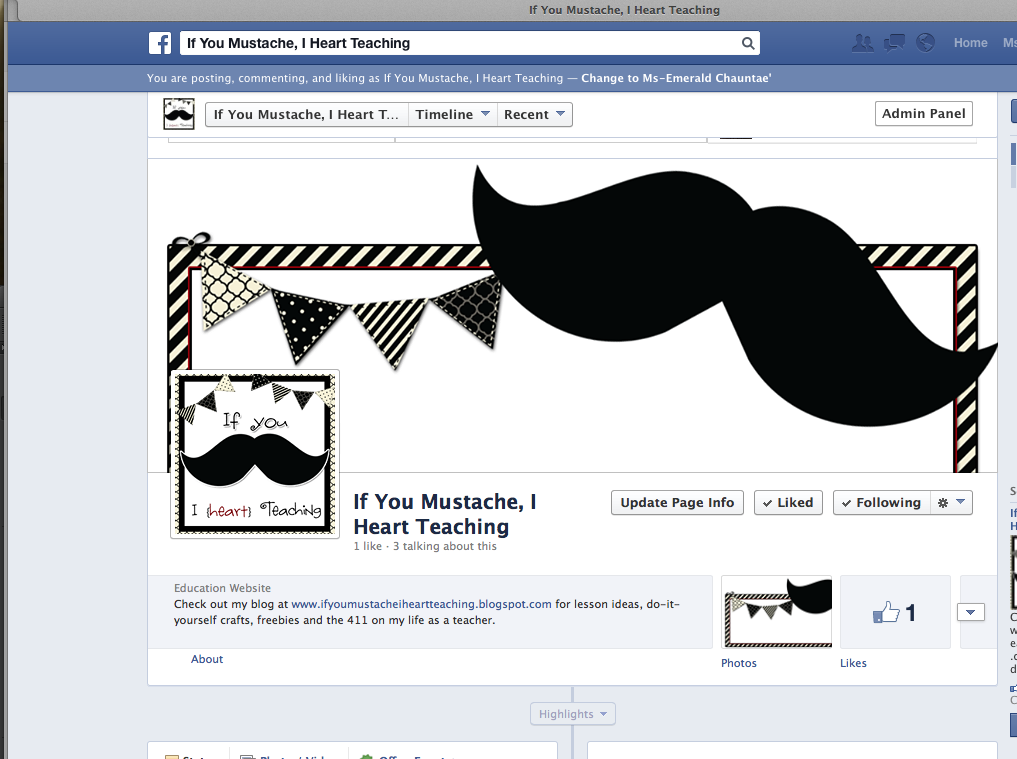Open the notifications globe icon
The image size is (1017, 759).
point(925,43)
